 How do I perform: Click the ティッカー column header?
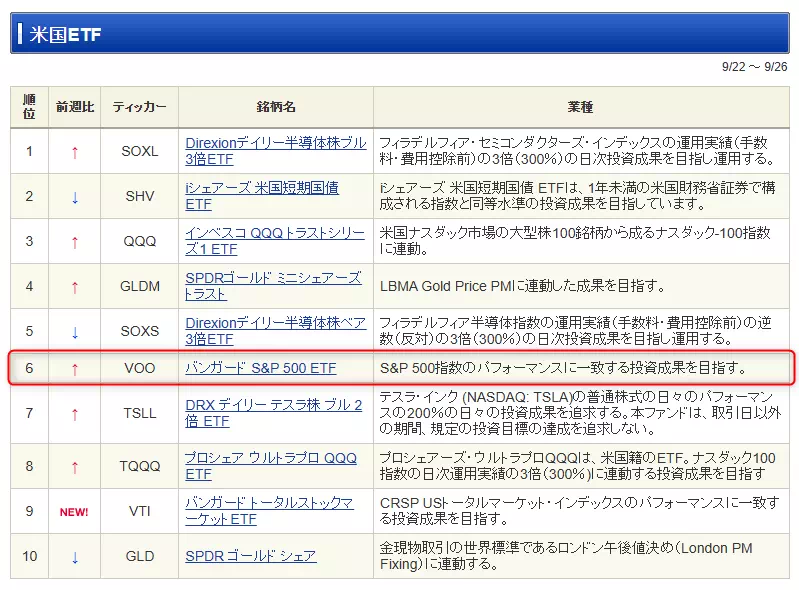(140, 107)
